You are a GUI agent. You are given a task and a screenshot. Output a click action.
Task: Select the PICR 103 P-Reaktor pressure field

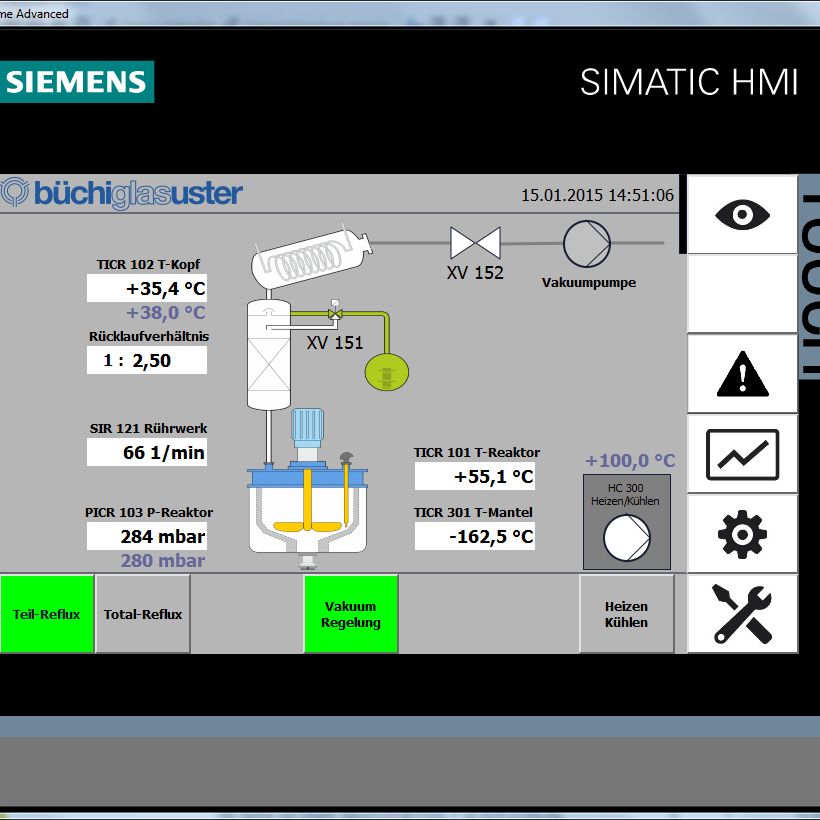[147, 536]
